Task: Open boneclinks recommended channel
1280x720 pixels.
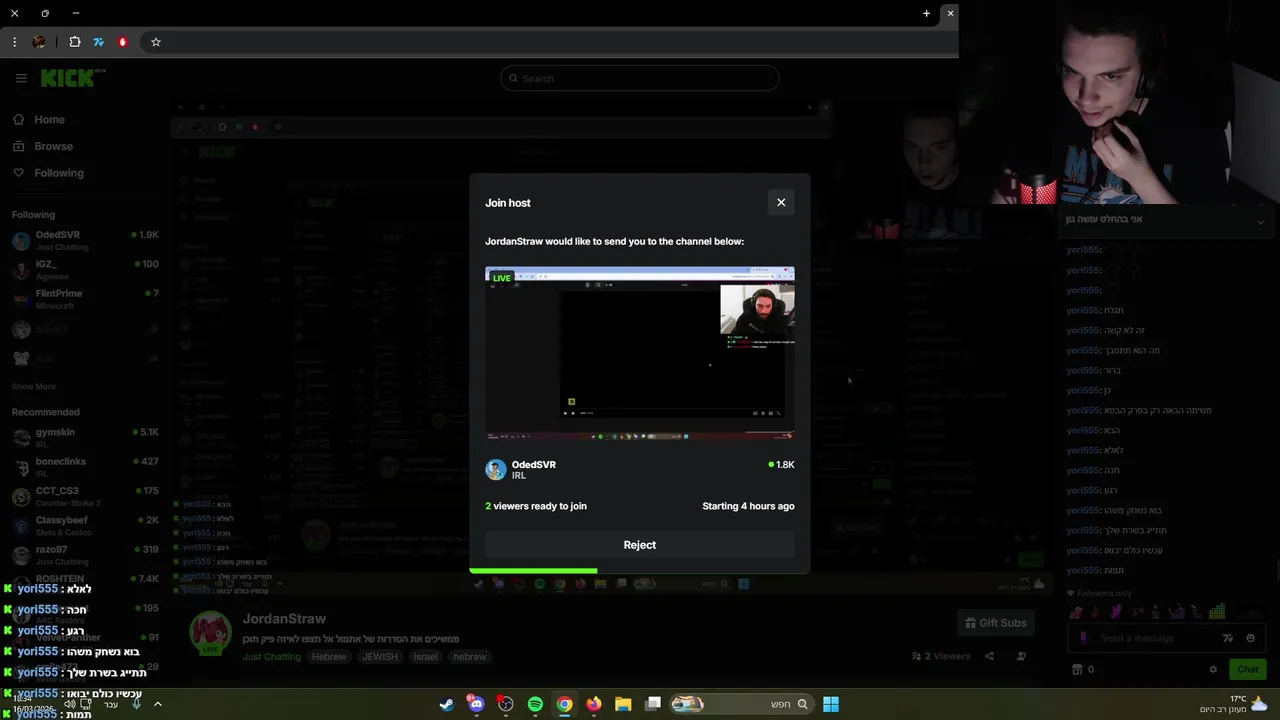Action: point(85,466)
